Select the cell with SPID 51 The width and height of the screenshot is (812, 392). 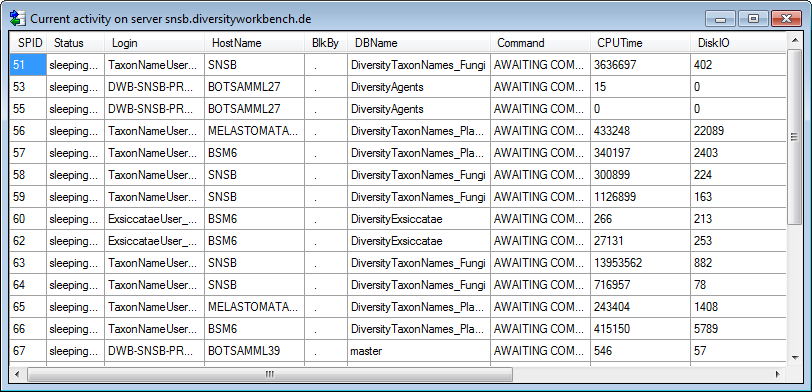click(x=28, y=65)
